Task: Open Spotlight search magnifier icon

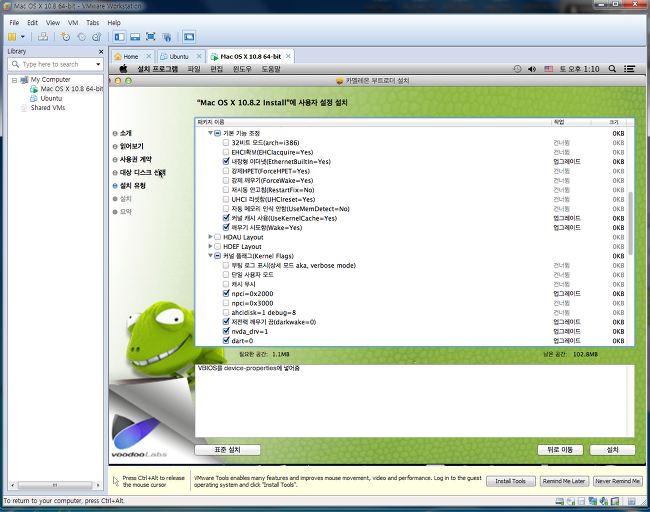Action: tap(612, 69)
